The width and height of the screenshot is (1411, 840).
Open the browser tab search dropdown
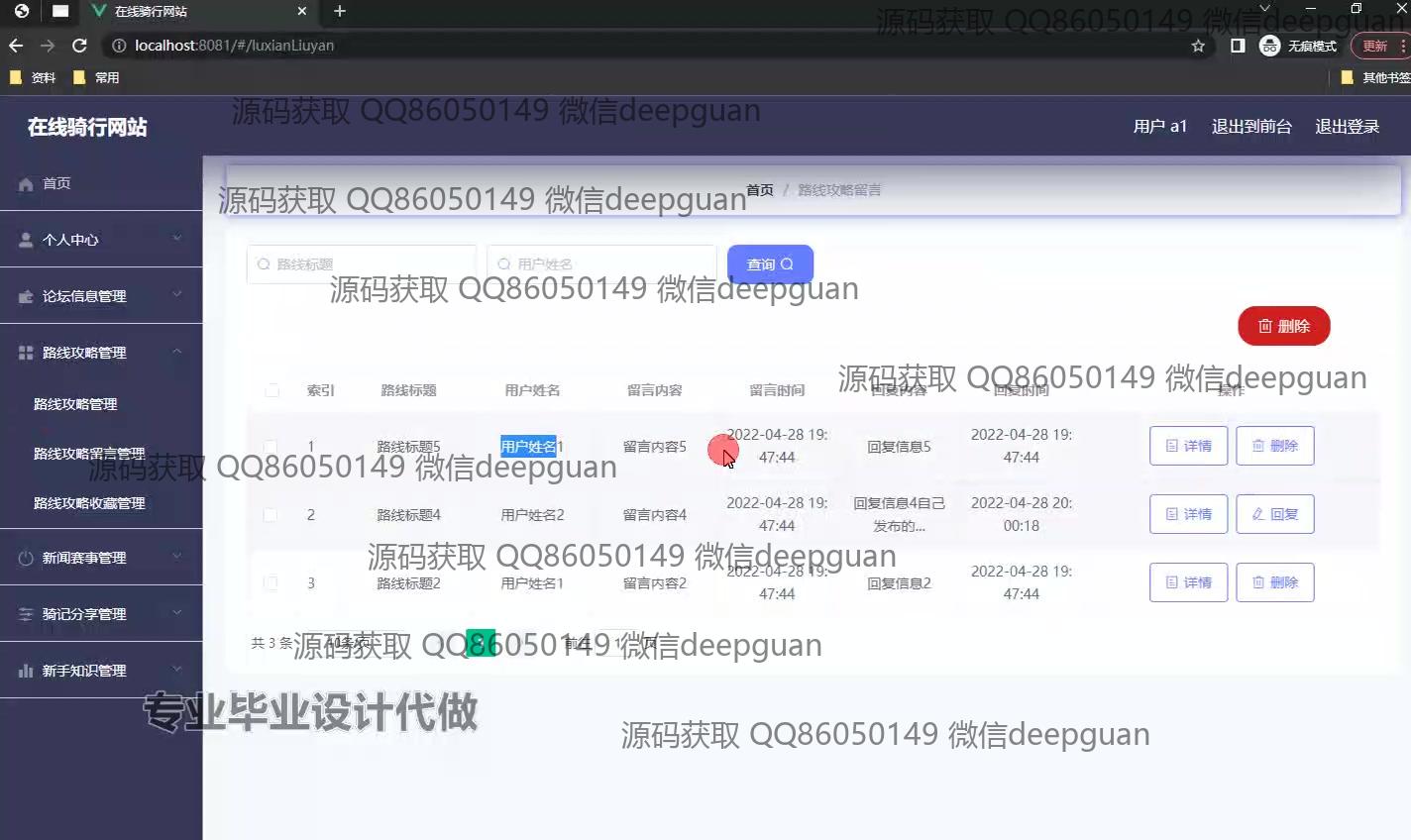[1264, 9]
